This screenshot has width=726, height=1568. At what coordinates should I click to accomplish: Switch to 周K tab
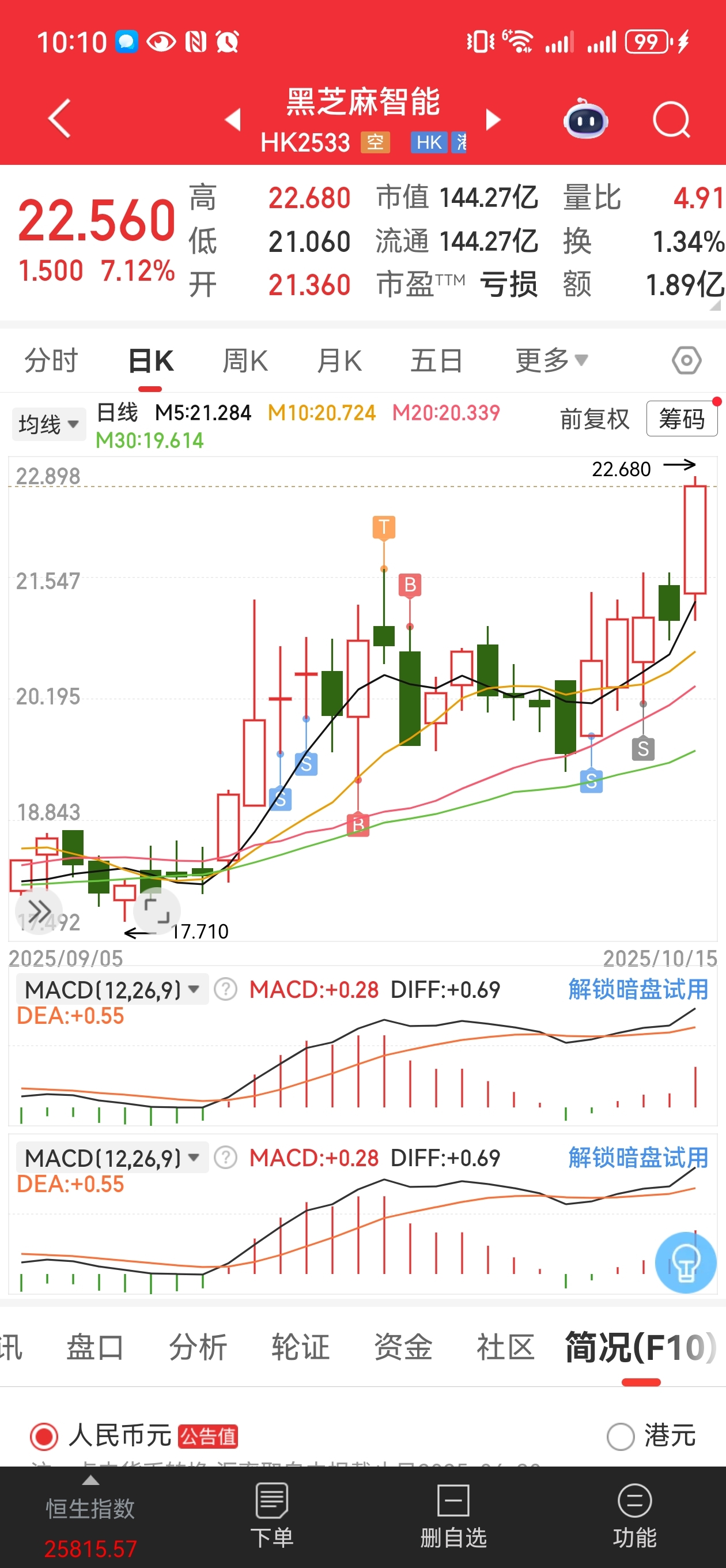coord(245,360)
